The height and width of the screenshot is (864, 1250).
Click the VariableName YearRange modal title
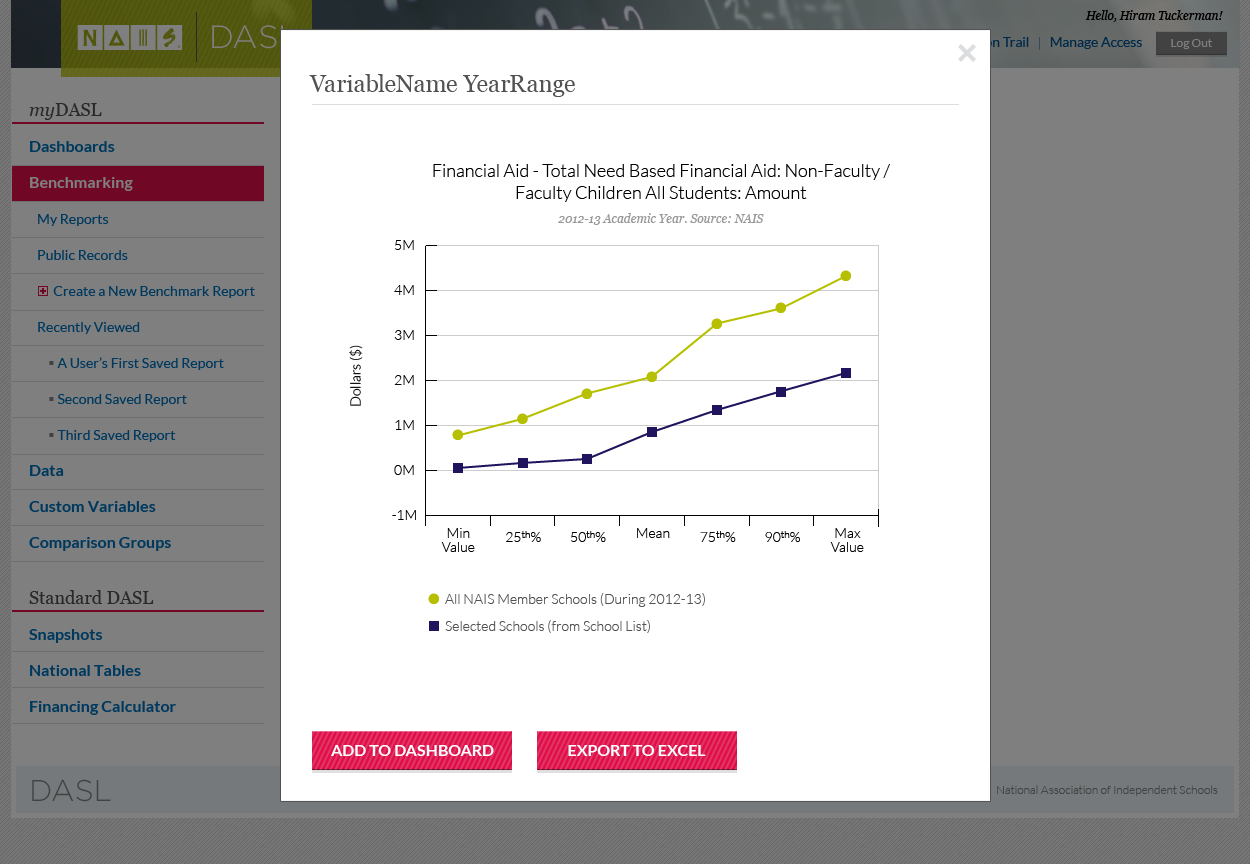click(443, 84)
